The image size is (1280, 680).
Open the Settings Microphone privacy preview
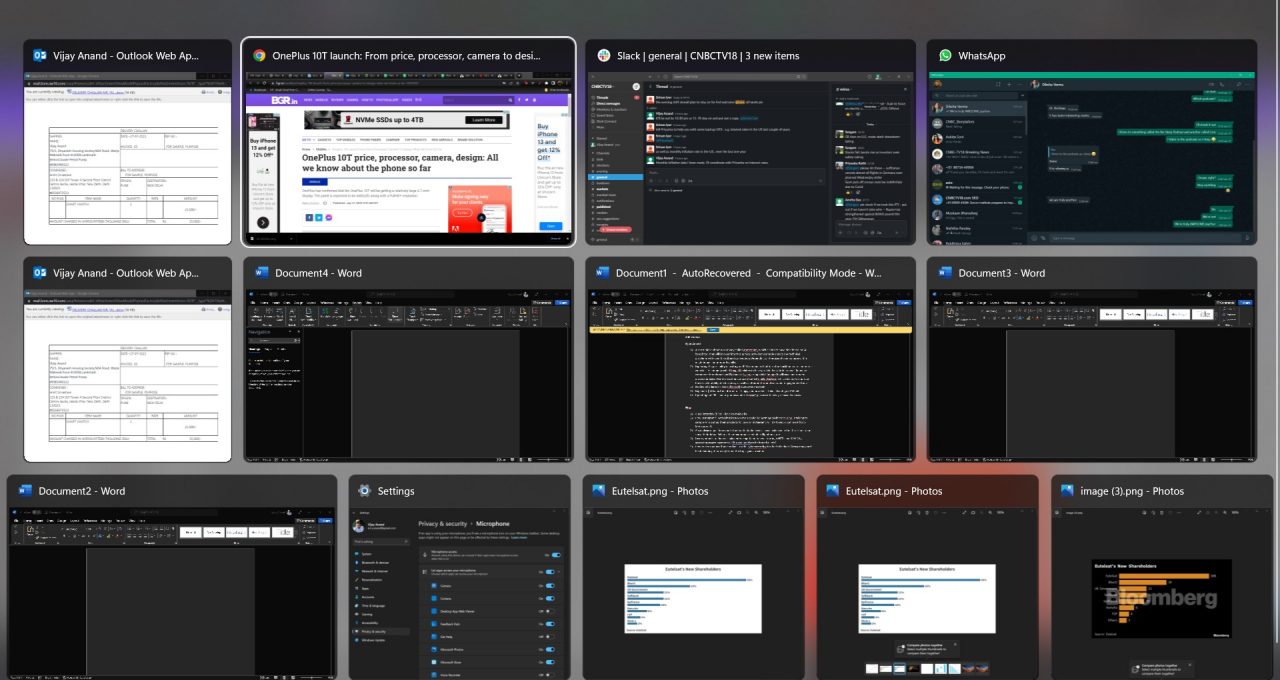click(x=459, y=590)
